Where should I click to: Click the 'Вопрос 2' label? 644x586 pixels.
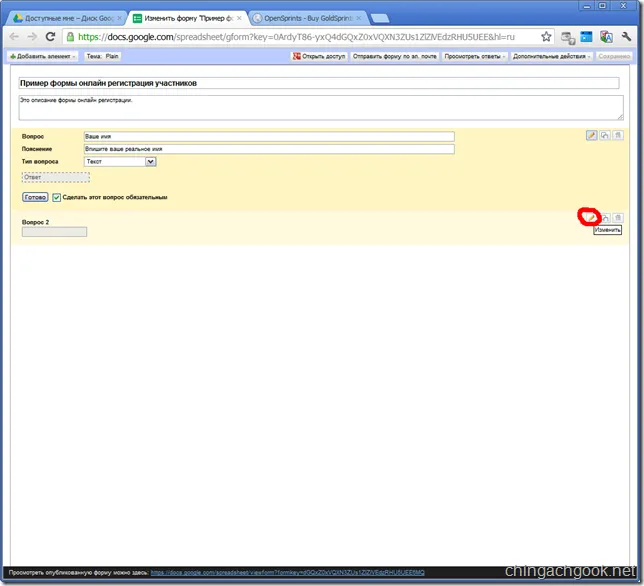pos(35,222)
